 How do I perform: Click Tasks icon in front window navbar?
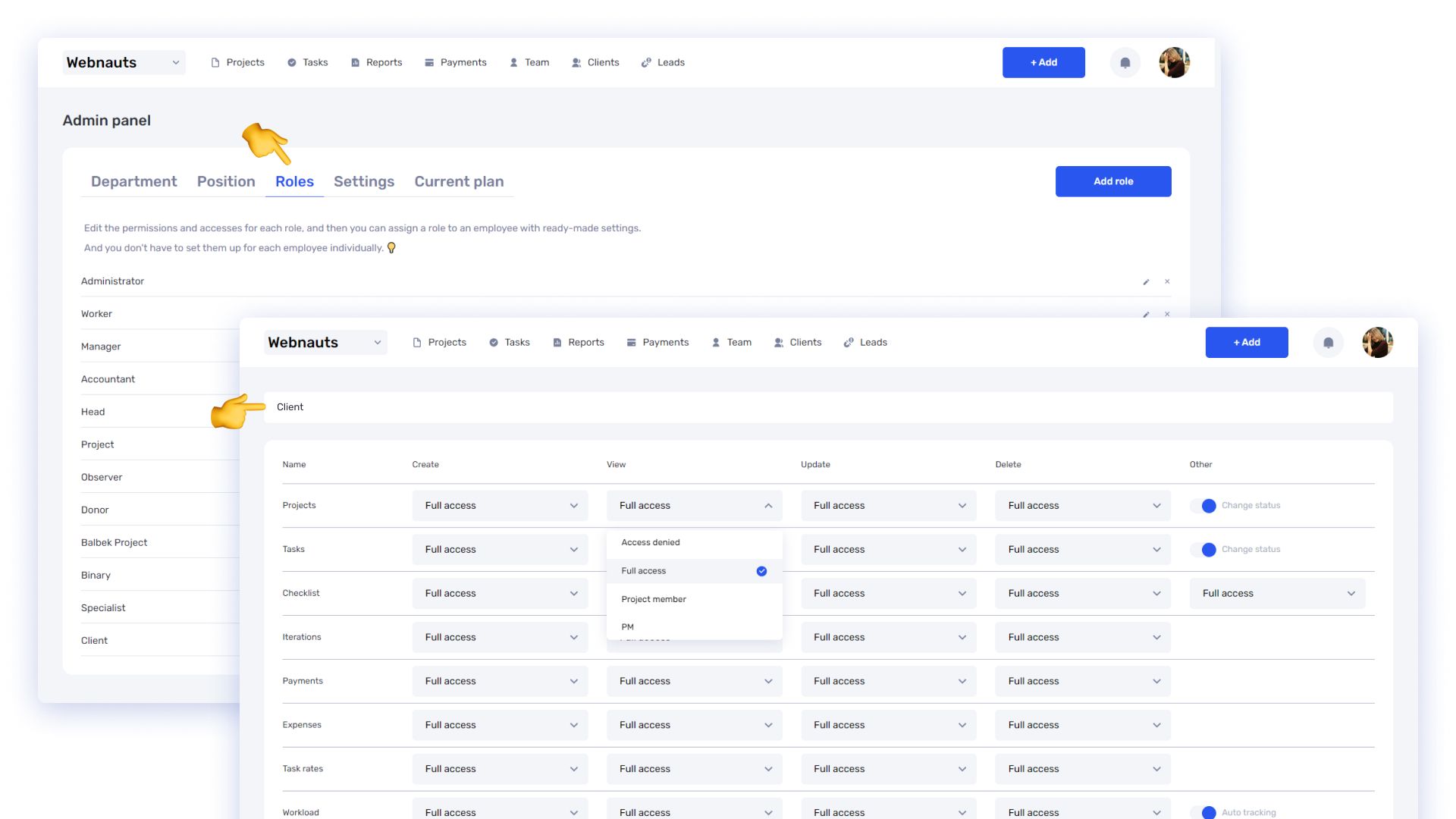[x=494, y=343]
